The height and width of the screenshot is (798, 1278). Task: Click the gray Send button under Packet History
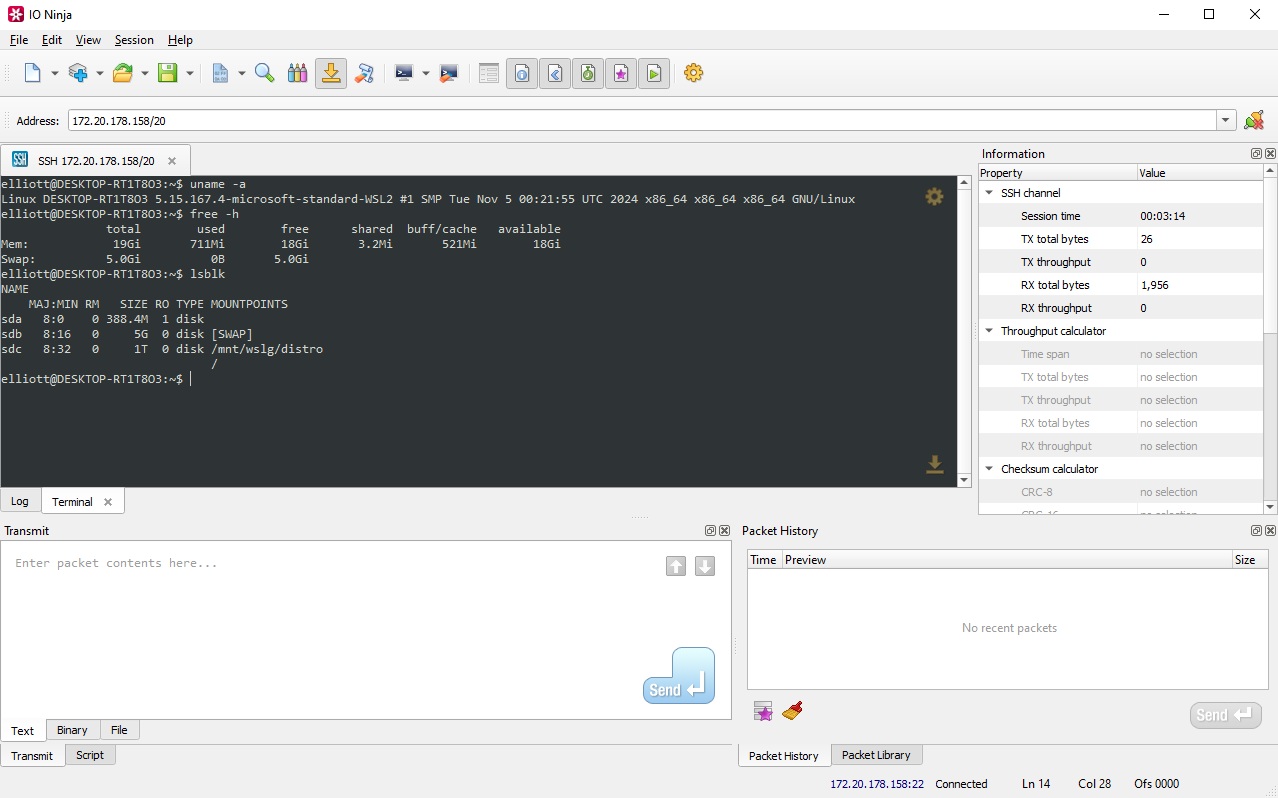pyautogui.click(x=1226, y=715)
